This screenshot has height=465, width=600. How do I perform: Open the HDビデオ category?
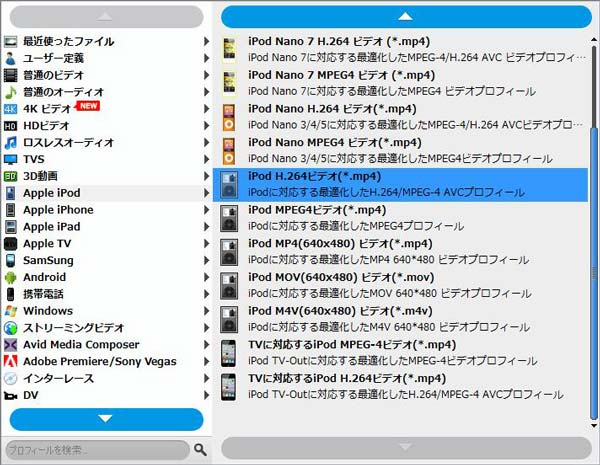pos(106,126)
